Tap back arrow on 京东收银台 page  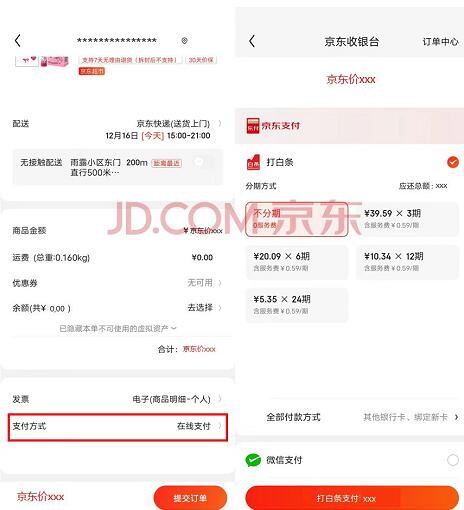point(252,41)
